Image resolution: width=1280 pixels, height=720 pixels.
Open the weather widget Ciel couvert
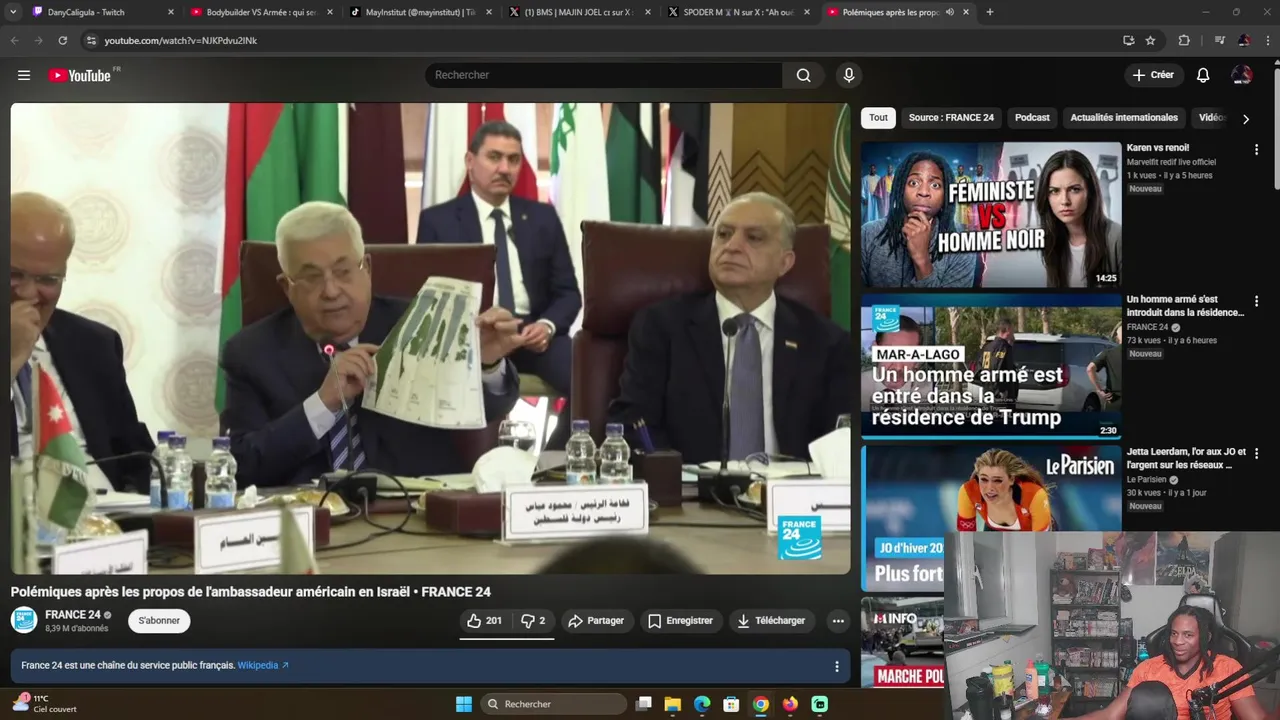(45, 704)
